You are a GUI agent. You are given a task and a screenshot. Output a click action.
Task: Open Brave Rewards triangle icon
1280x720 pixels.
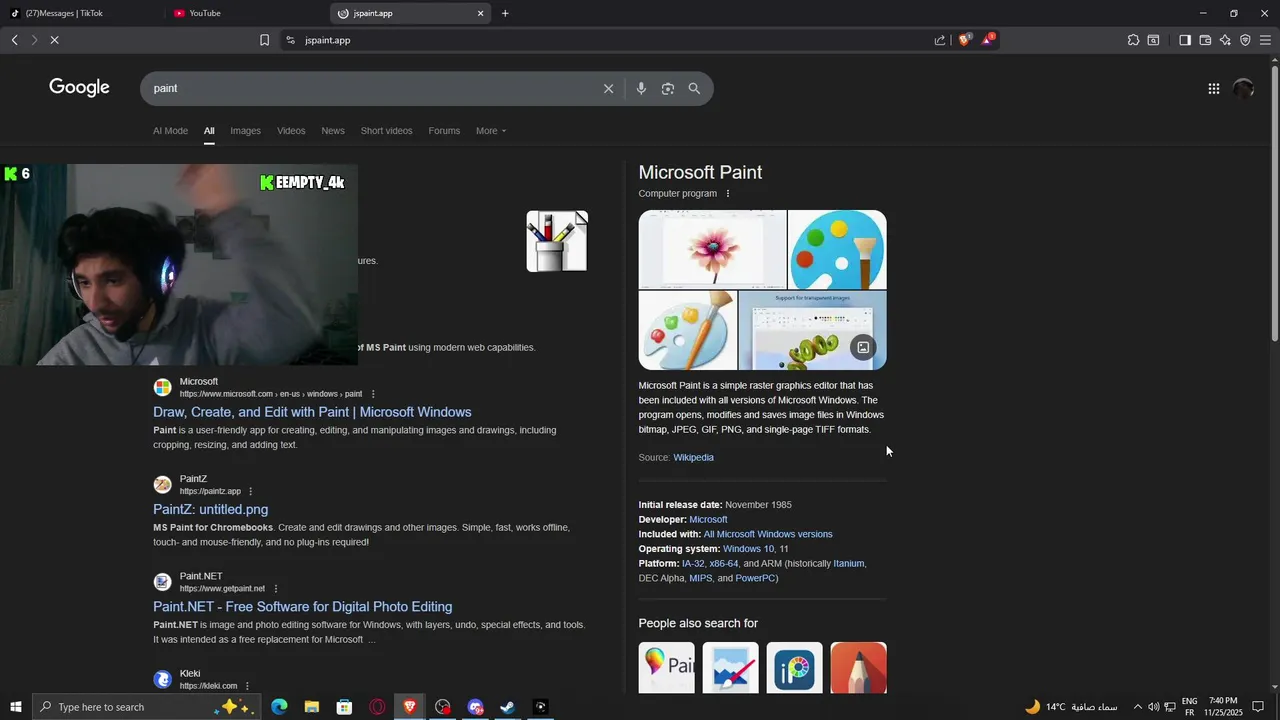(988, 40)
